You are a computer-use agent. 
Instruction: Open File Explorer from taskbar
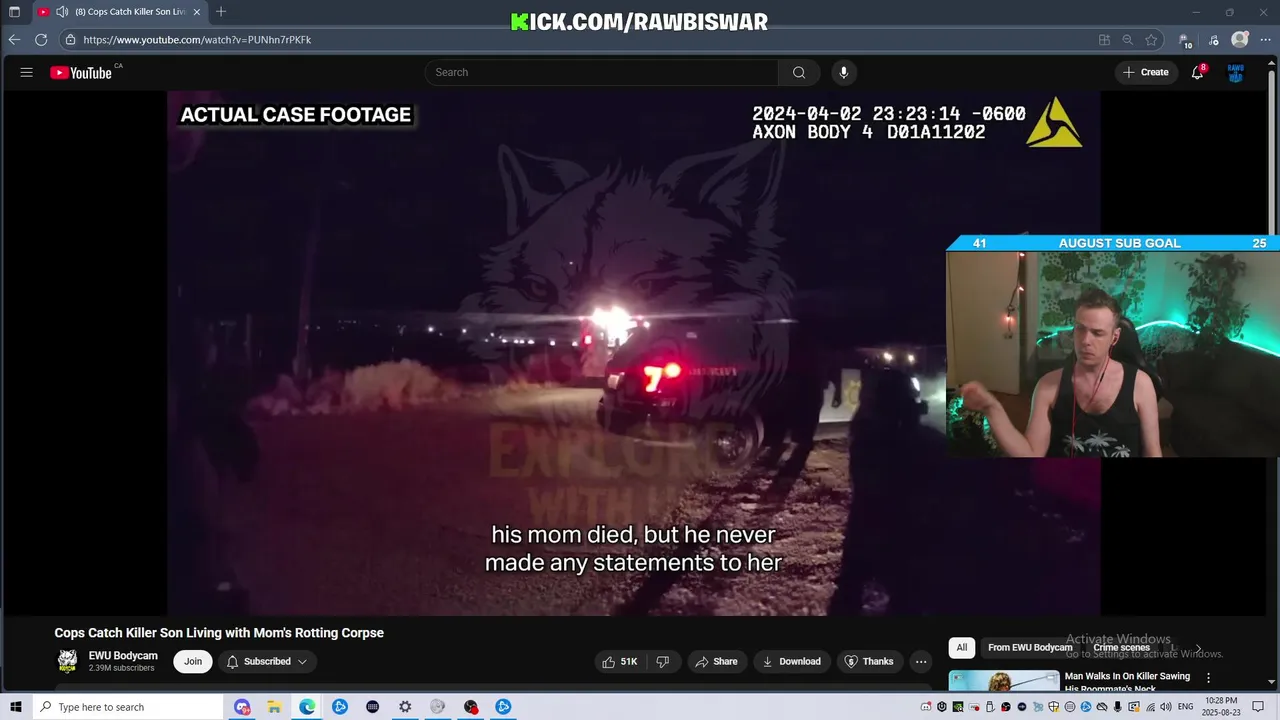point(274,707)
